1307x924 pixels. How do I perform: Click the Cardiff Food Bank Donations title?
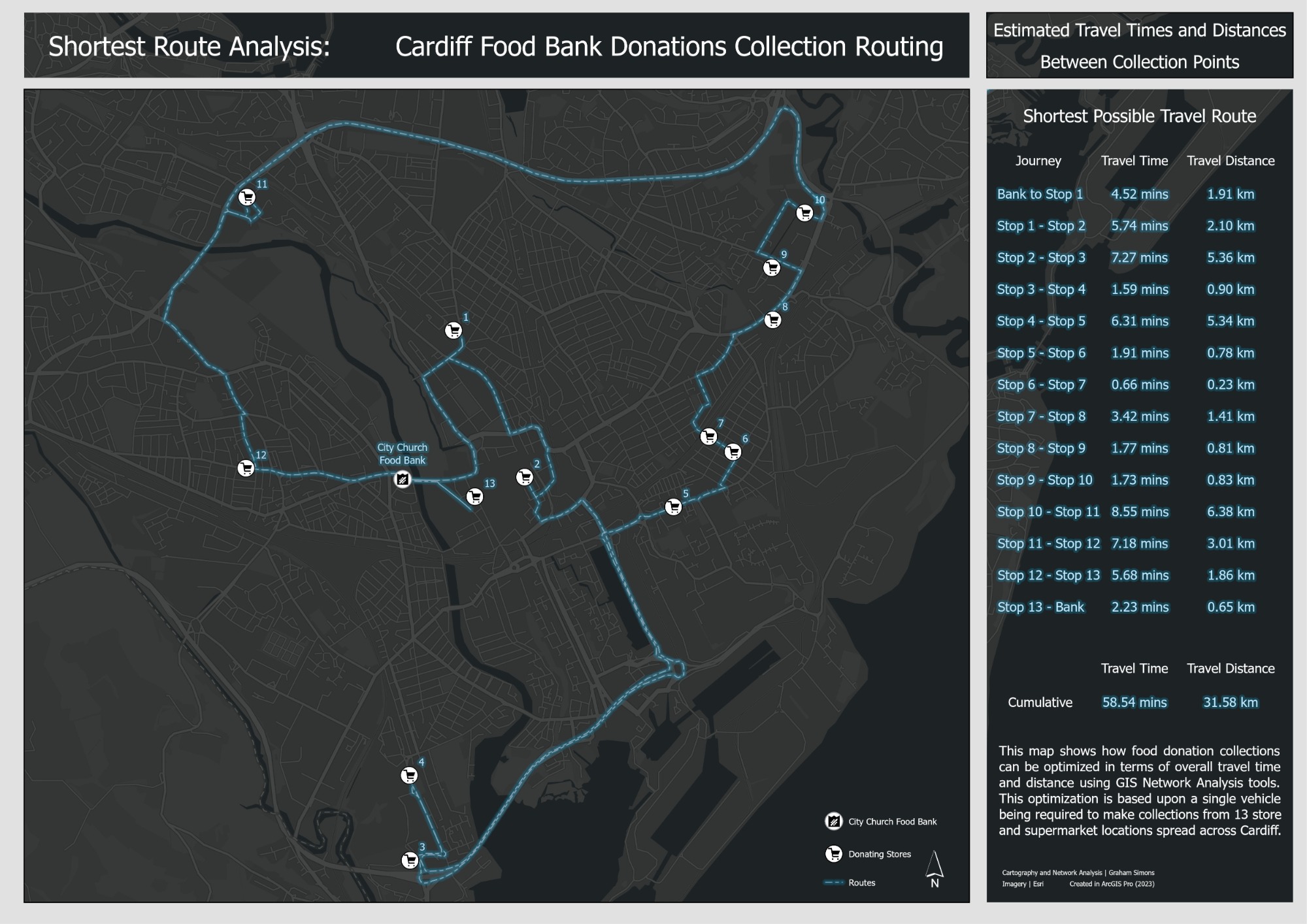tap(669, 46)
